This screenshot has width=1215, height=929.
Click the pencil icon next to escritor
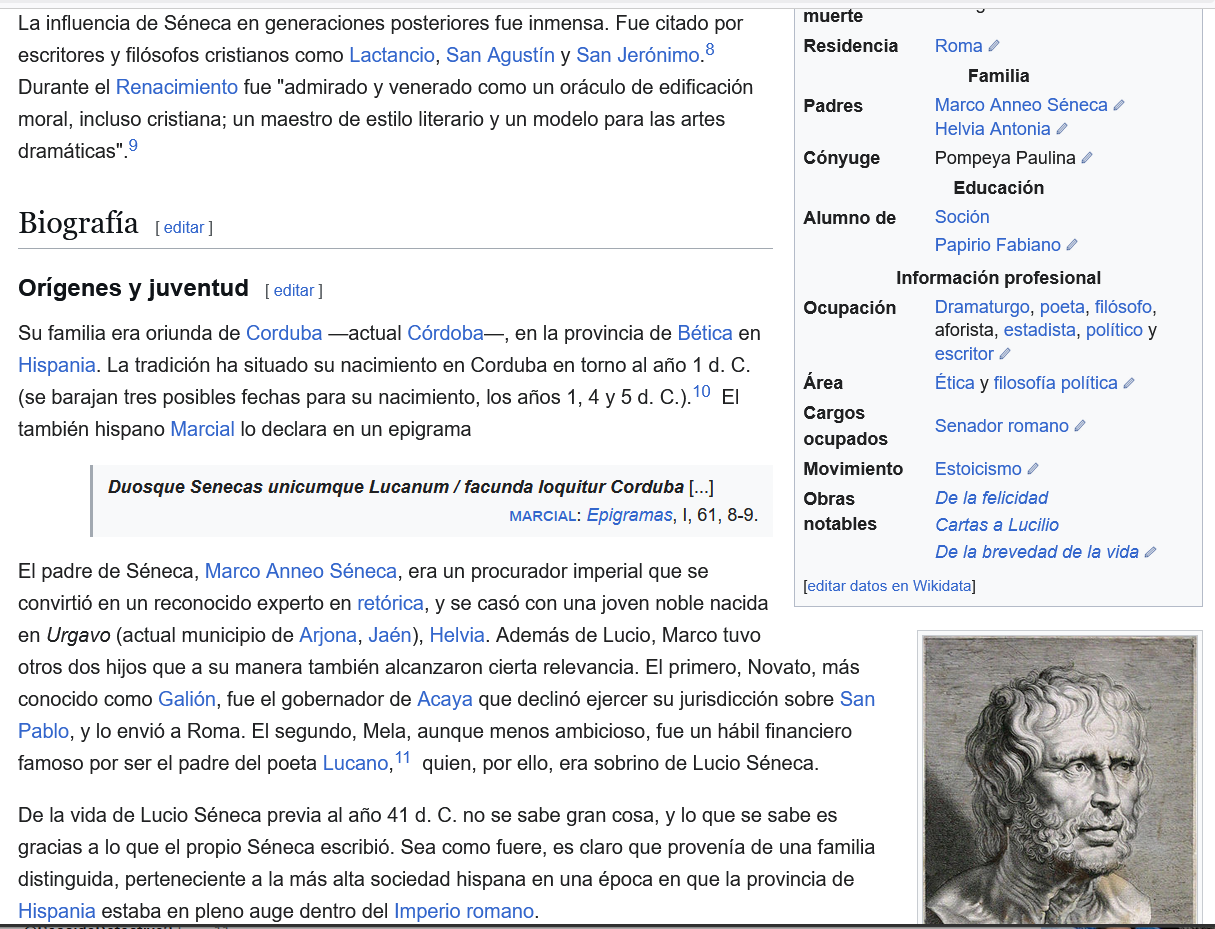[x=1005, y=354]
